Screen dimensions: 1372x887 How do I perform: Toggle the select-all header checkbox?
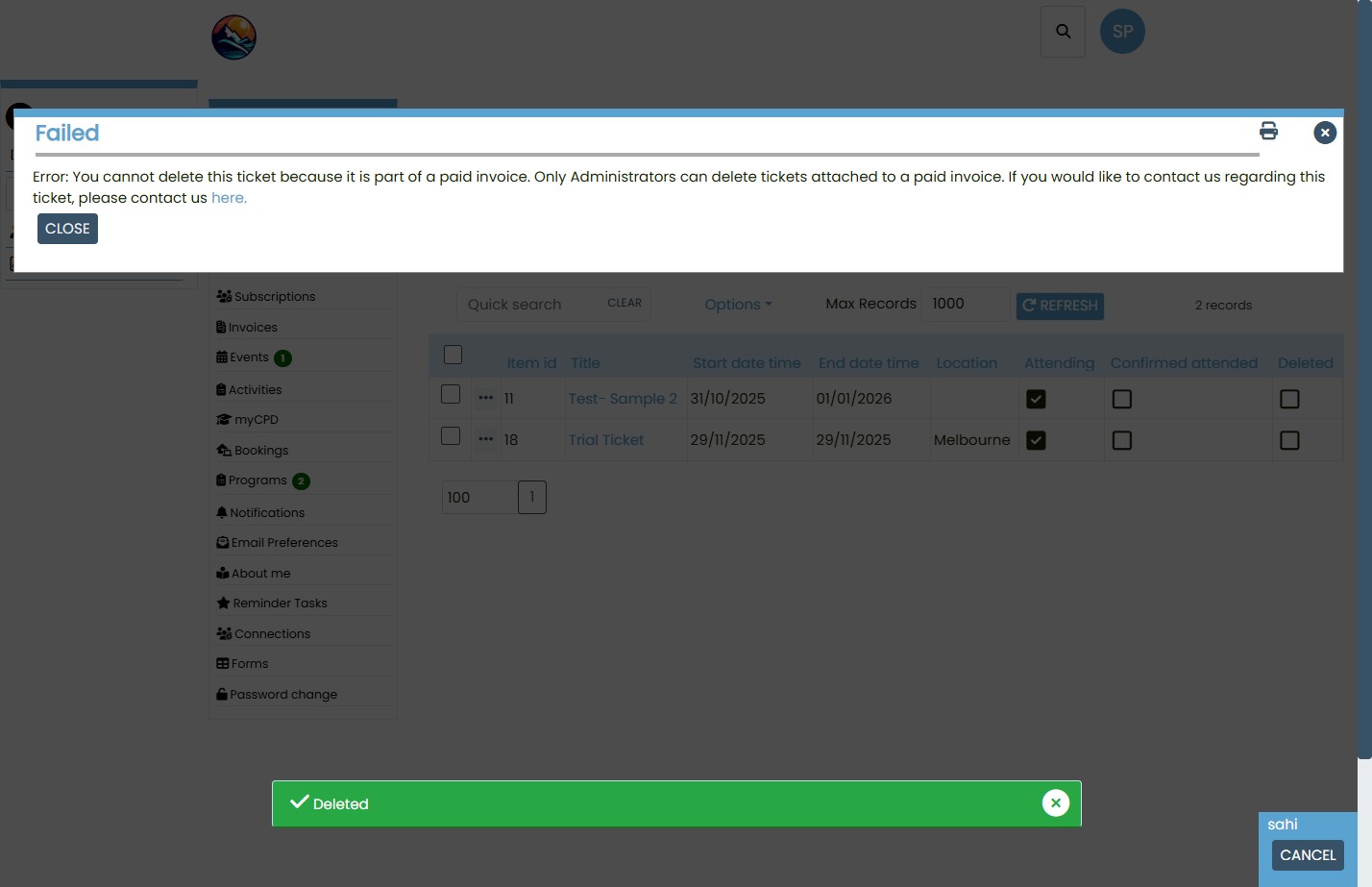point(453,355)
